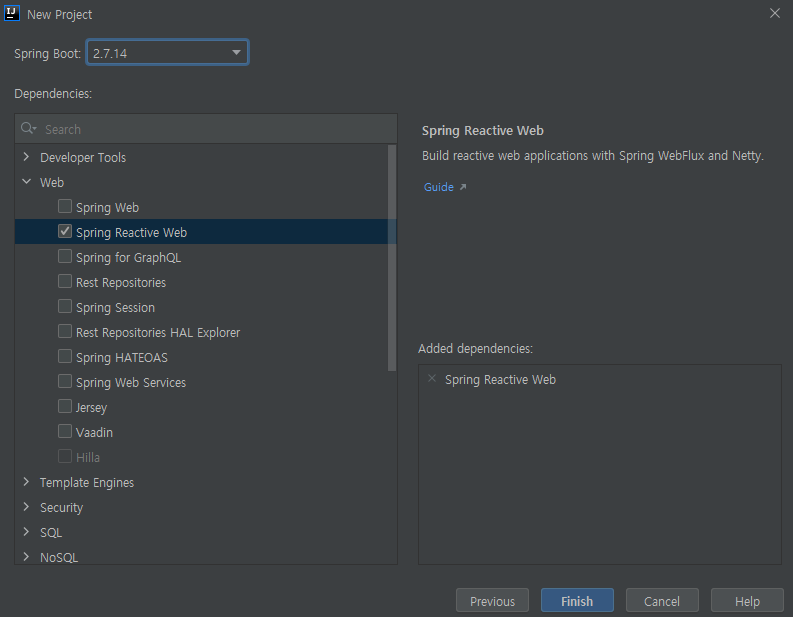Image resolution: width=793 pixels, height=617 pixels.
Task: Select the SQL category label
Action: pyautogui.click(x=51, y=533)
